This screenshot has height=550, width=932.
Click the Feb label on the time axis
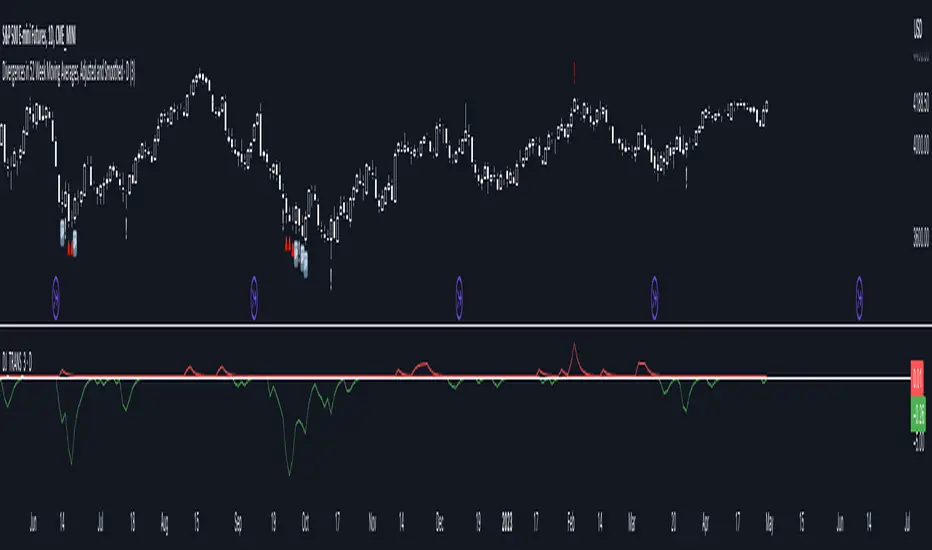[x=571, y=522]
